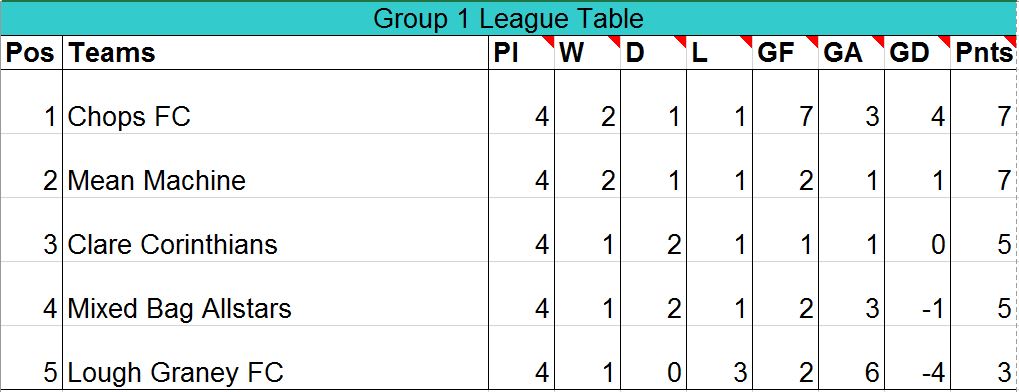
Task: Select the Chops FC team cell
Action: (275, 101)
